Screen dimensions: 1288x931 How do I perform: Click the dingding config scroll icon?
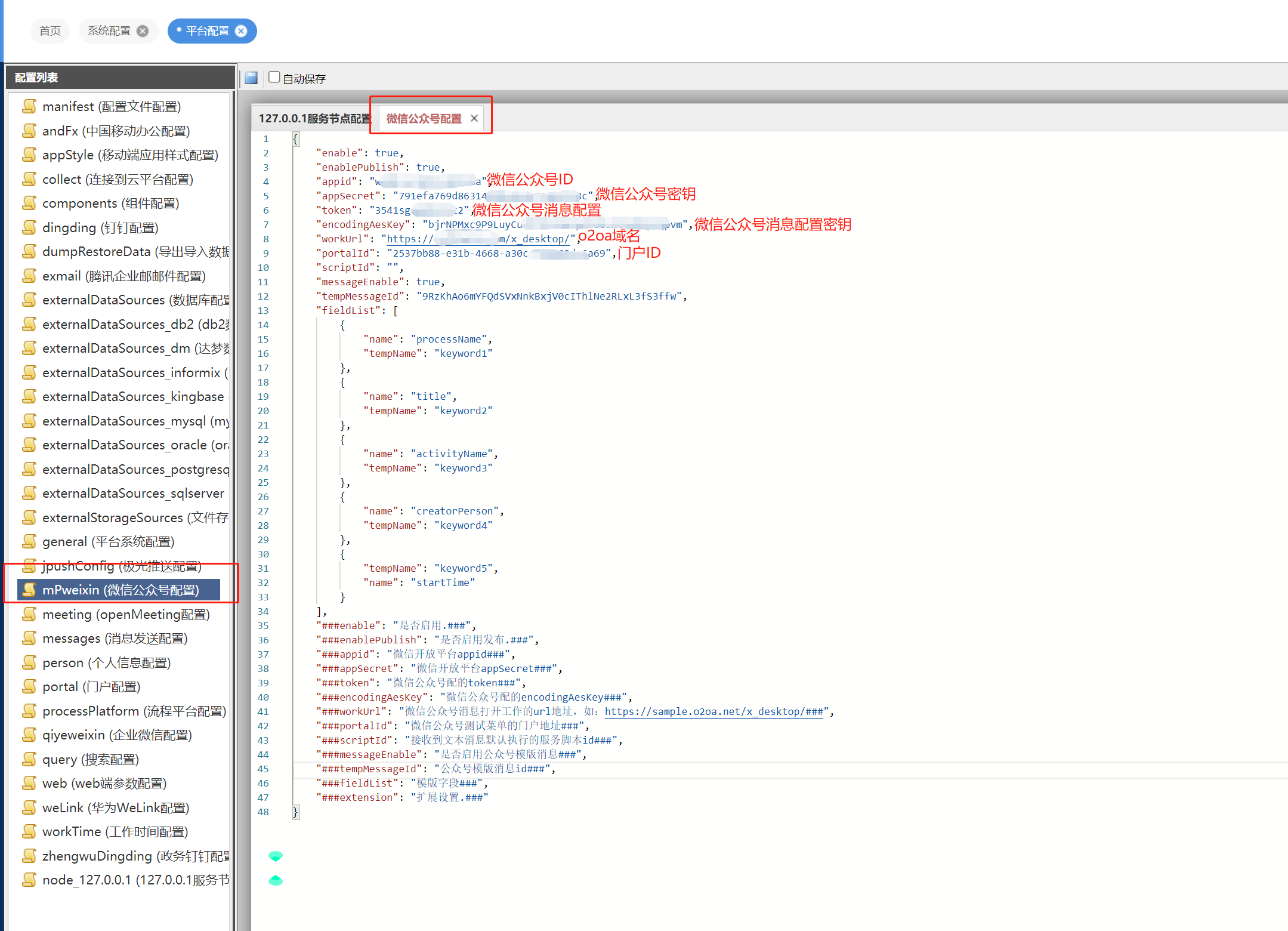(x=29, y=227)
